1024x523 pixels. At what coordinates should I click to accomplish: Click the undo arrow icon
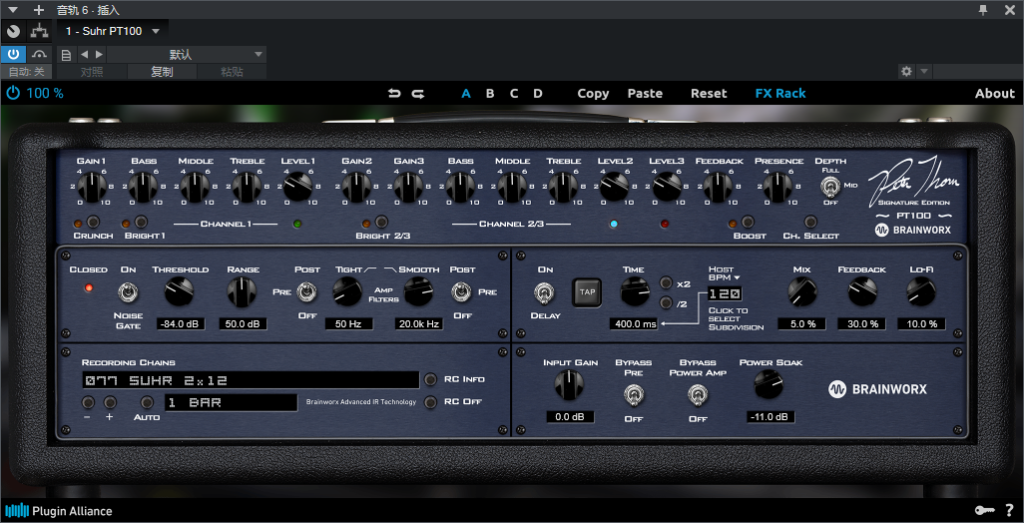[x=394, y=93]
